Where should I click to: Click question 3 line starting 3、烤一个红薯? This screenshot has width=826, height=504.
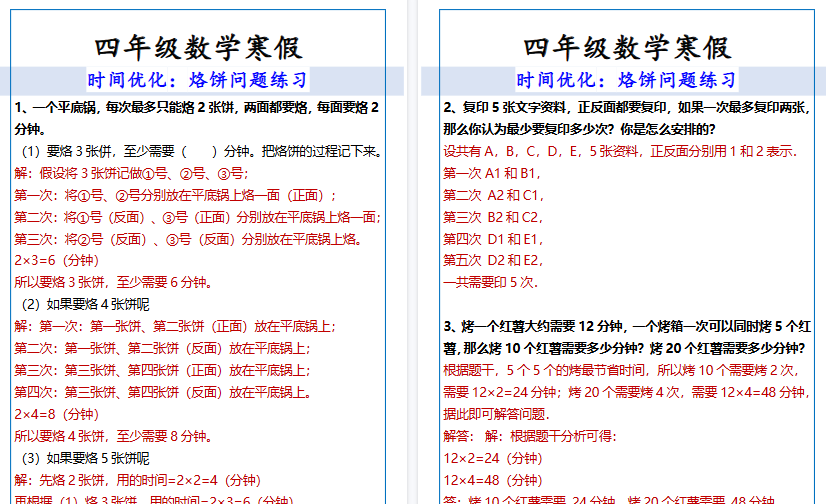(x=627, y=327)
